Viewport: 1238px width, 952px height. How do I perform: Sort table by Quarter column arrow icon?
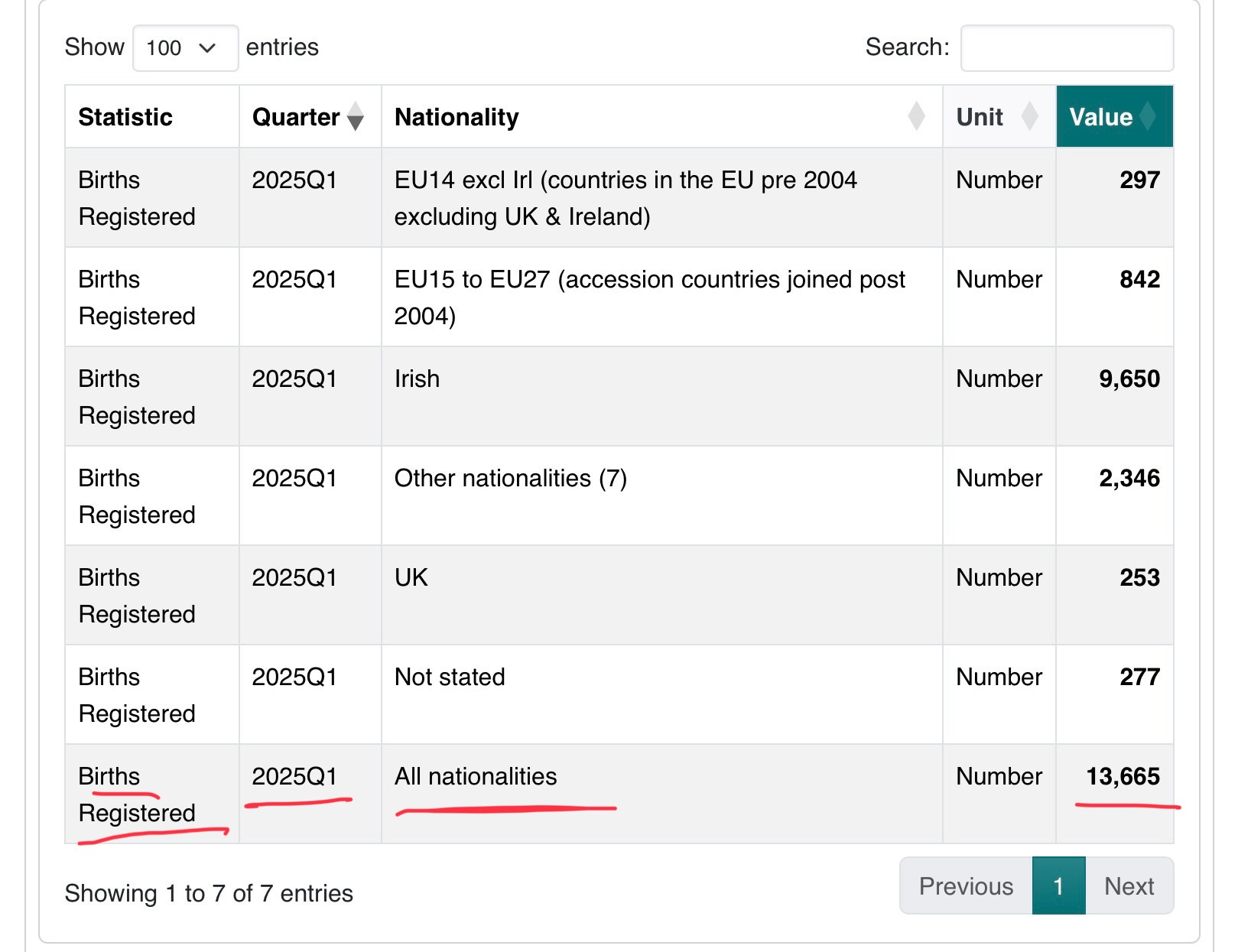point(356,117)
